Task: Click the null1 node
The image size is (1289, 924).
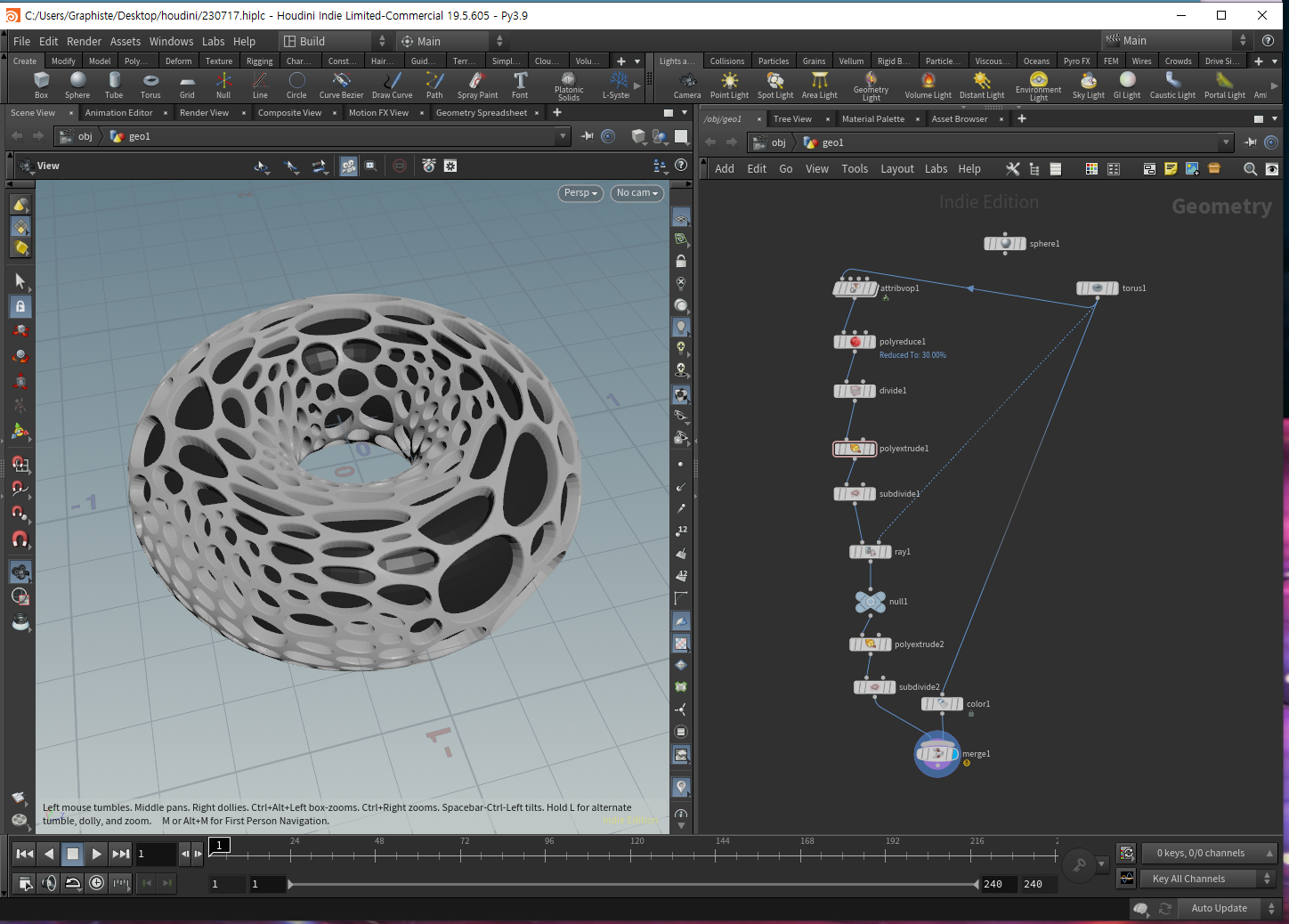Action: (871, 602)
